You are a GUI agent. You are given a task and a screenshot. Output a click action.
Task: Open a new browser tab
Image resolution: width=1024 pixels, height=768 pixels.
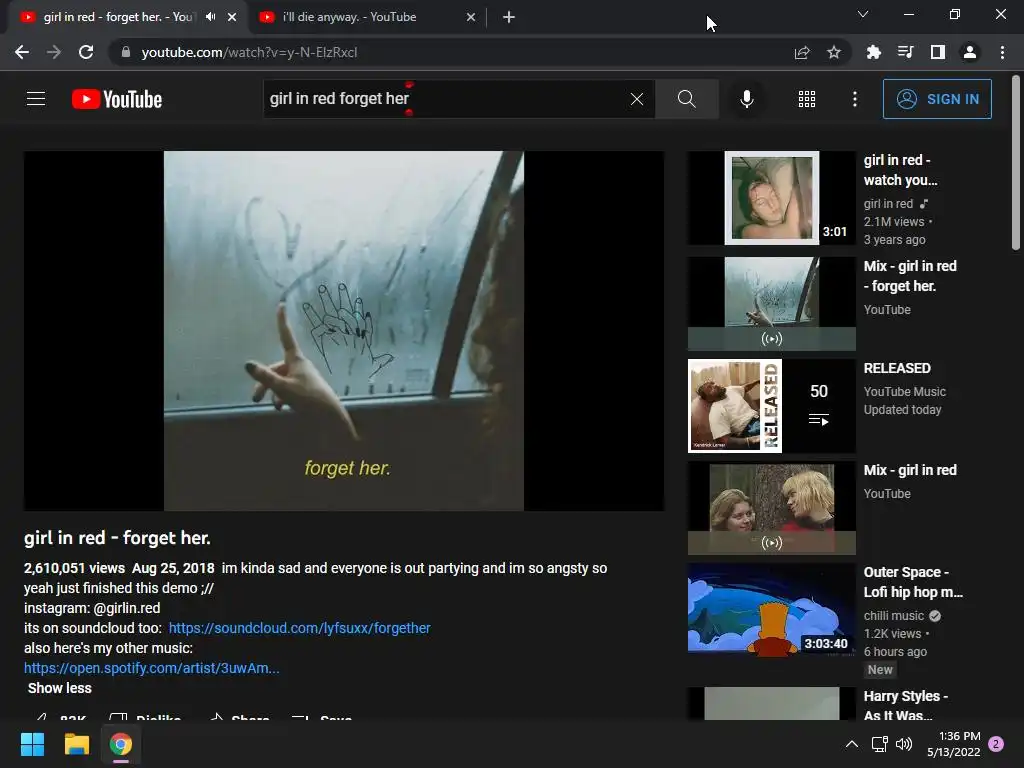coord(509,17)
